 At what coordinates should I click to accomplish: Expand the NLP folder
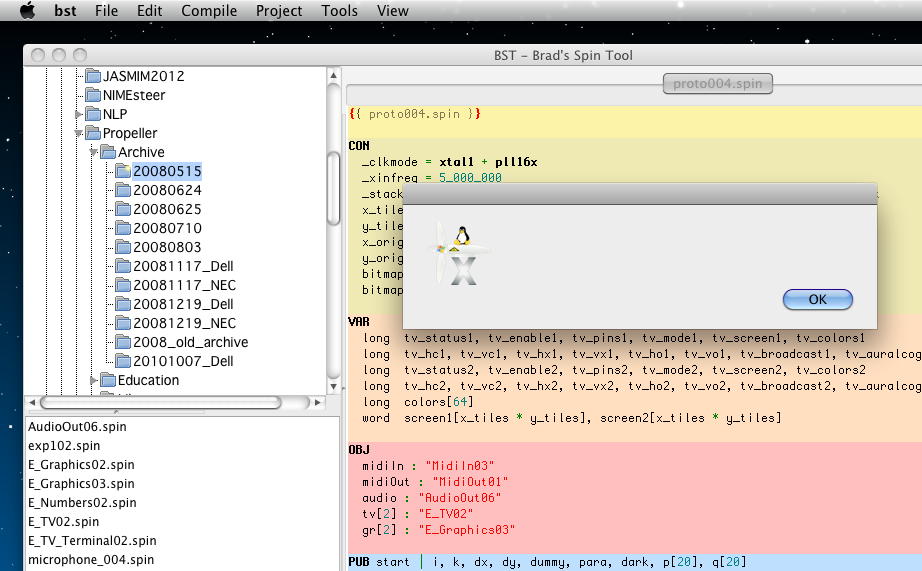79,114
